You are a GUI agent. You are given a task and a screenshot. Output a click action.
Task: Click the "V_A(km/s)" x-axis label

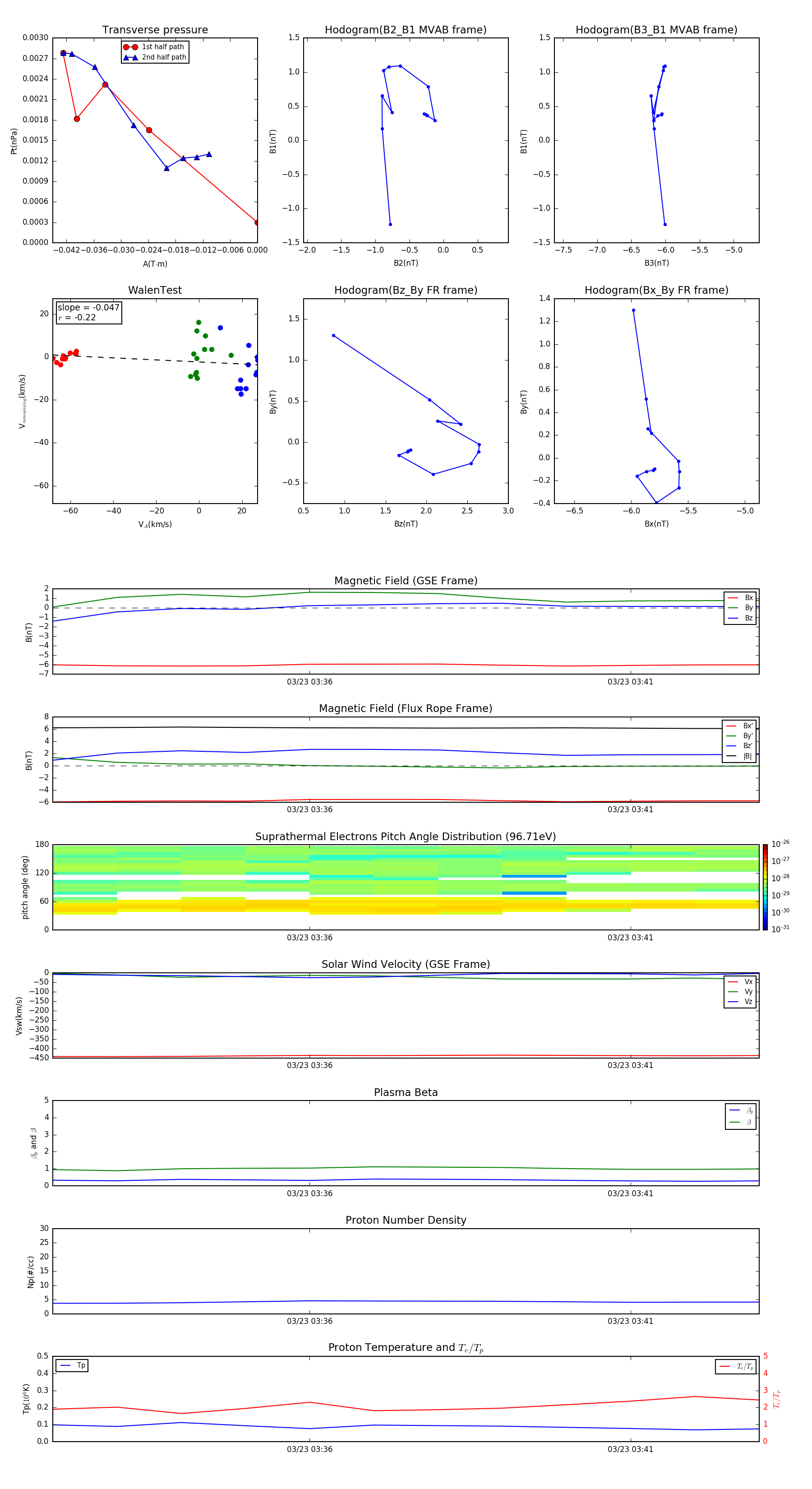click(x=155, y=524)
